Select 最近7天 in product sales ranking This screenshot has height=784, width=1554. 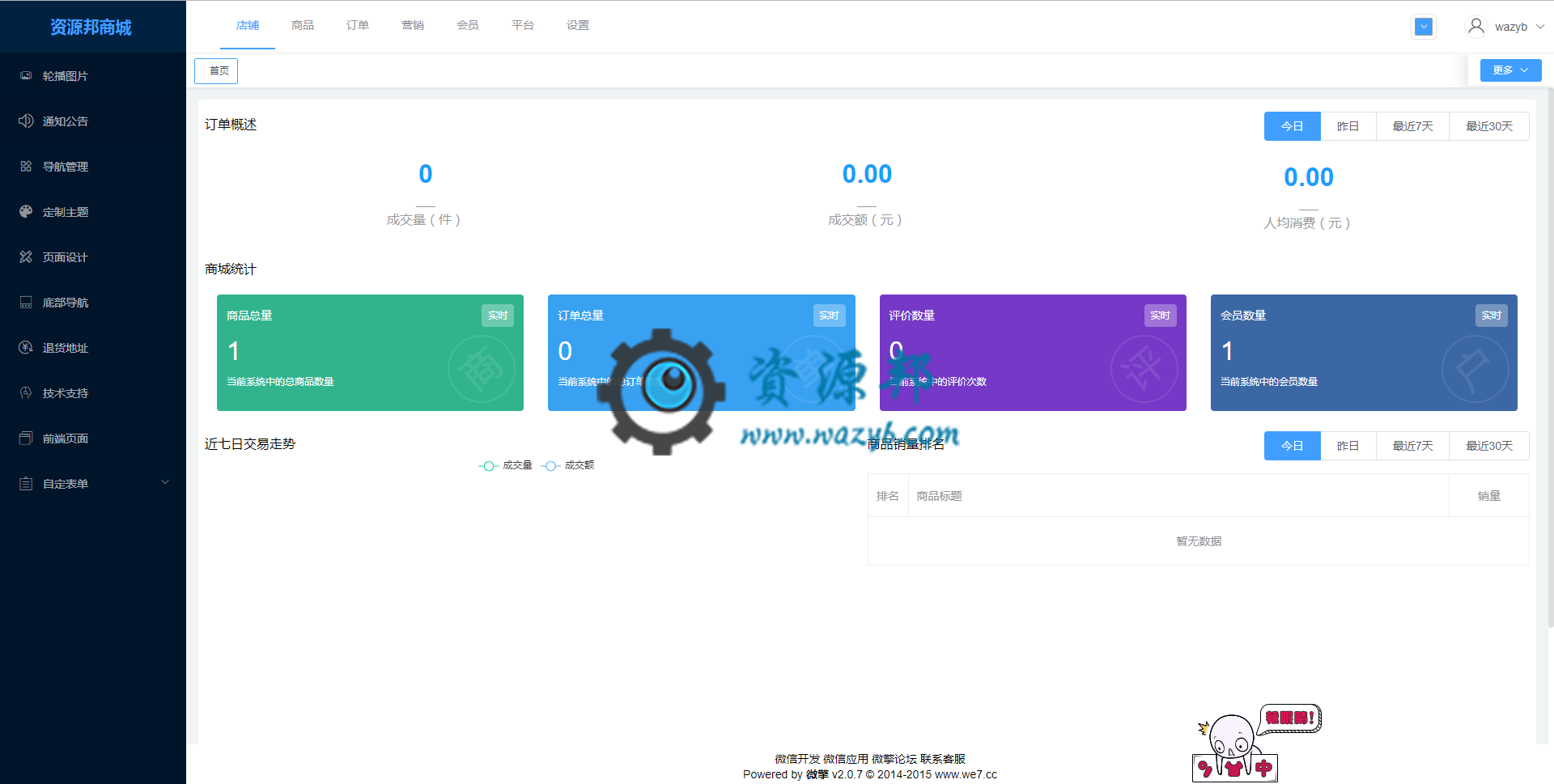(1412, 446)
